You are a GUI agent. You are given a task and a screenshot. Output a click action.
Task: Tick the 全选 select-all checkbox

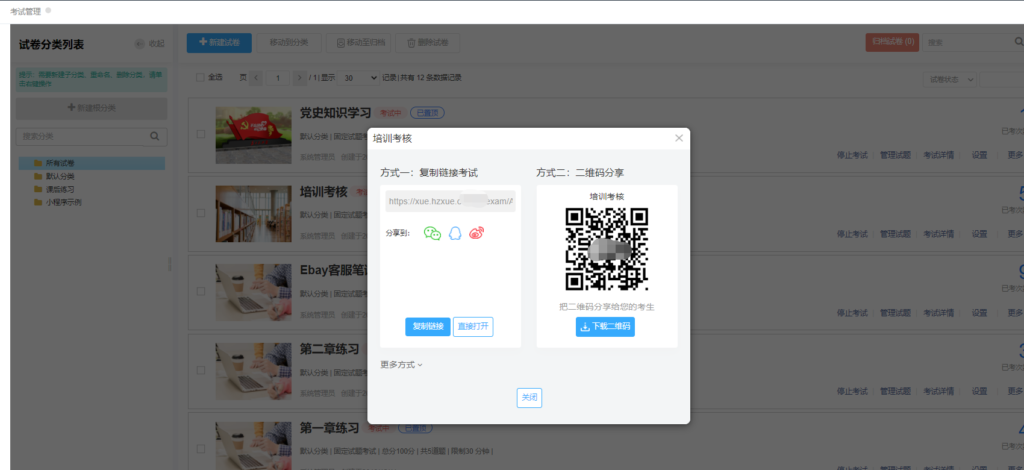(200, 78)
